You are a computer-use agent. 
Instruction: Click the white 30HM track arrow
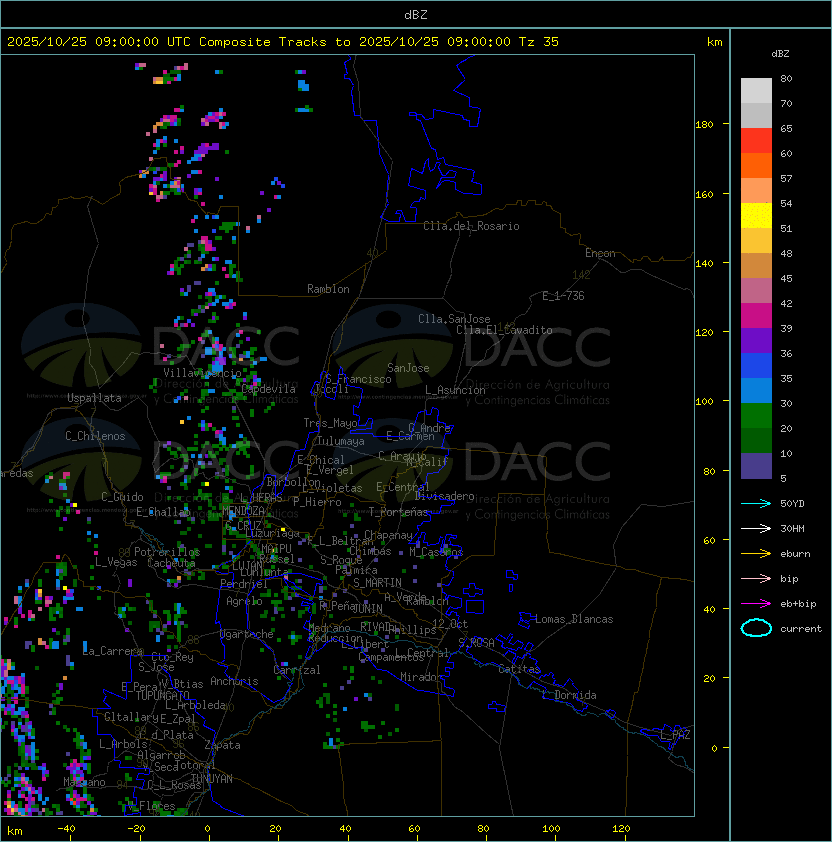click(756, 528)
